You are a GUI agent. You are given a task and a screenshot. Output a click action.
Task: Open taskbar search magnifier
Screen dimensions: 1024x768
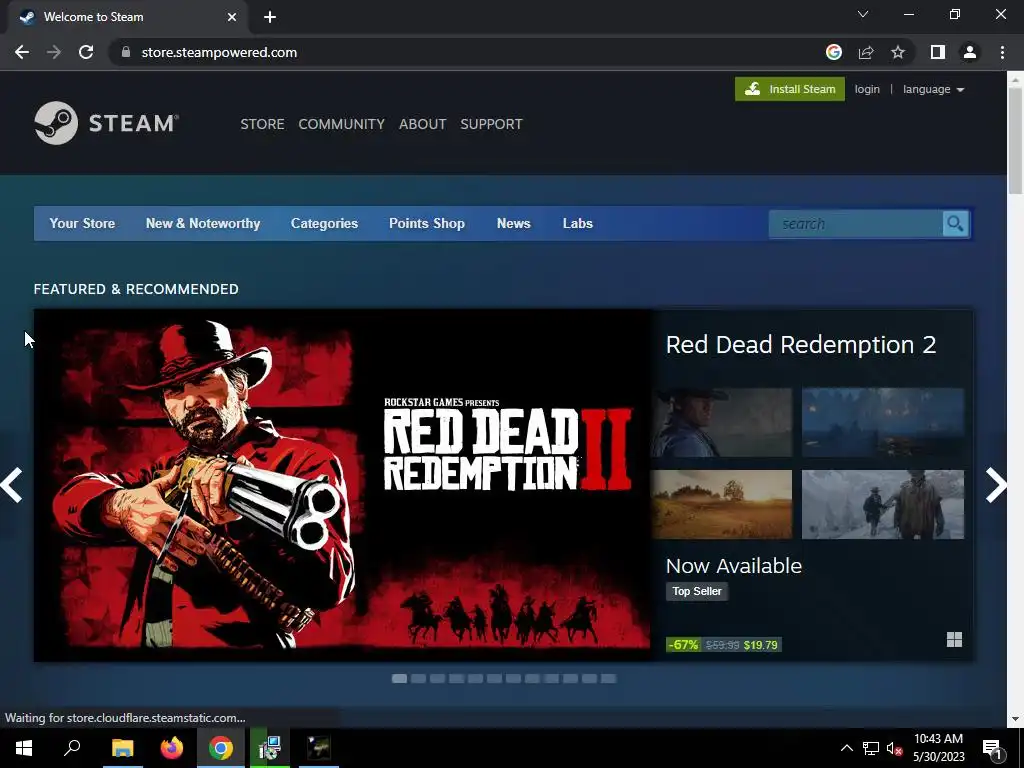[x=72, y=748]
